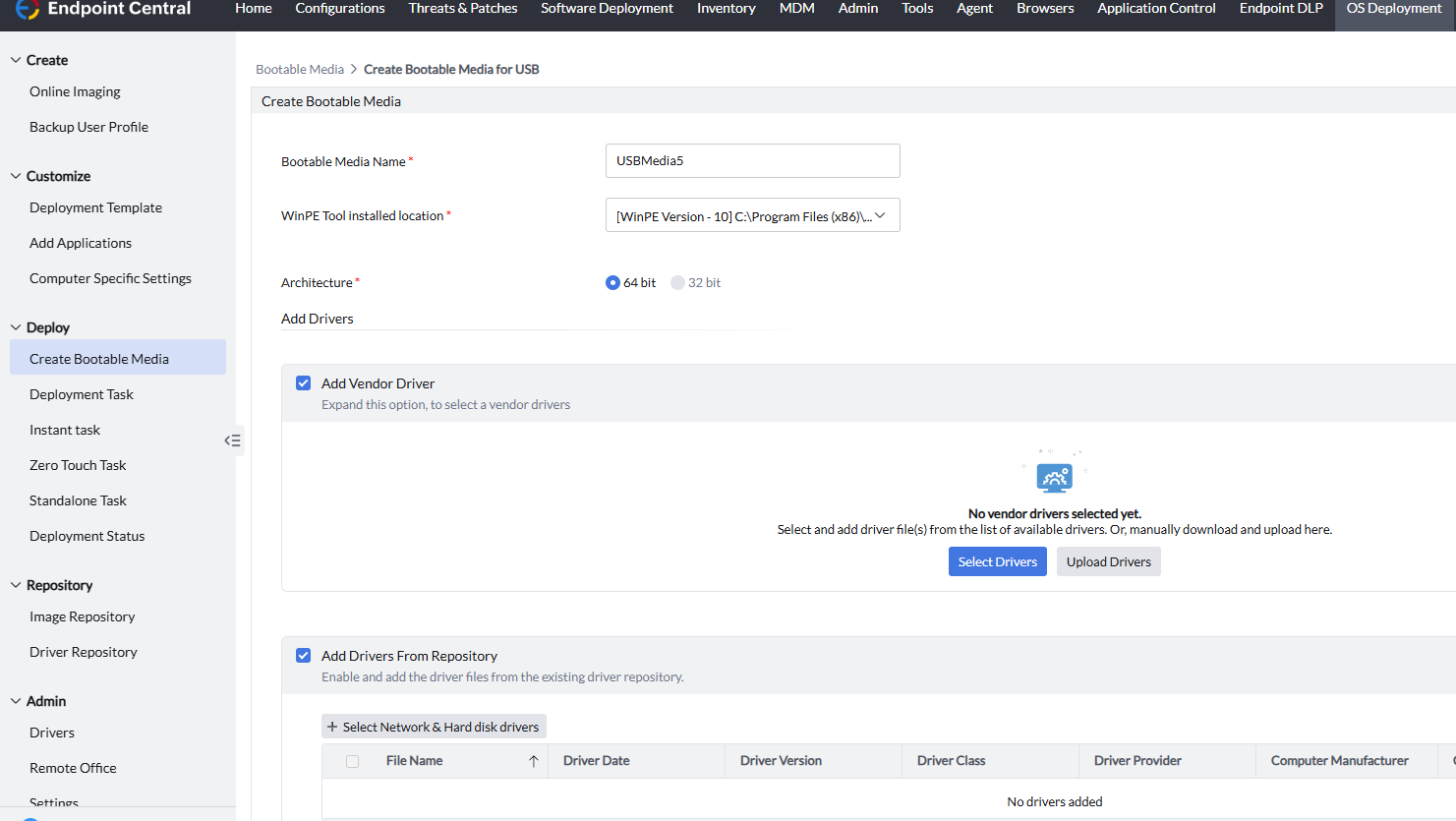Open the Software Deployment tab
Image resolution: width=1456 pixels, height=821 pixels.
607,8
